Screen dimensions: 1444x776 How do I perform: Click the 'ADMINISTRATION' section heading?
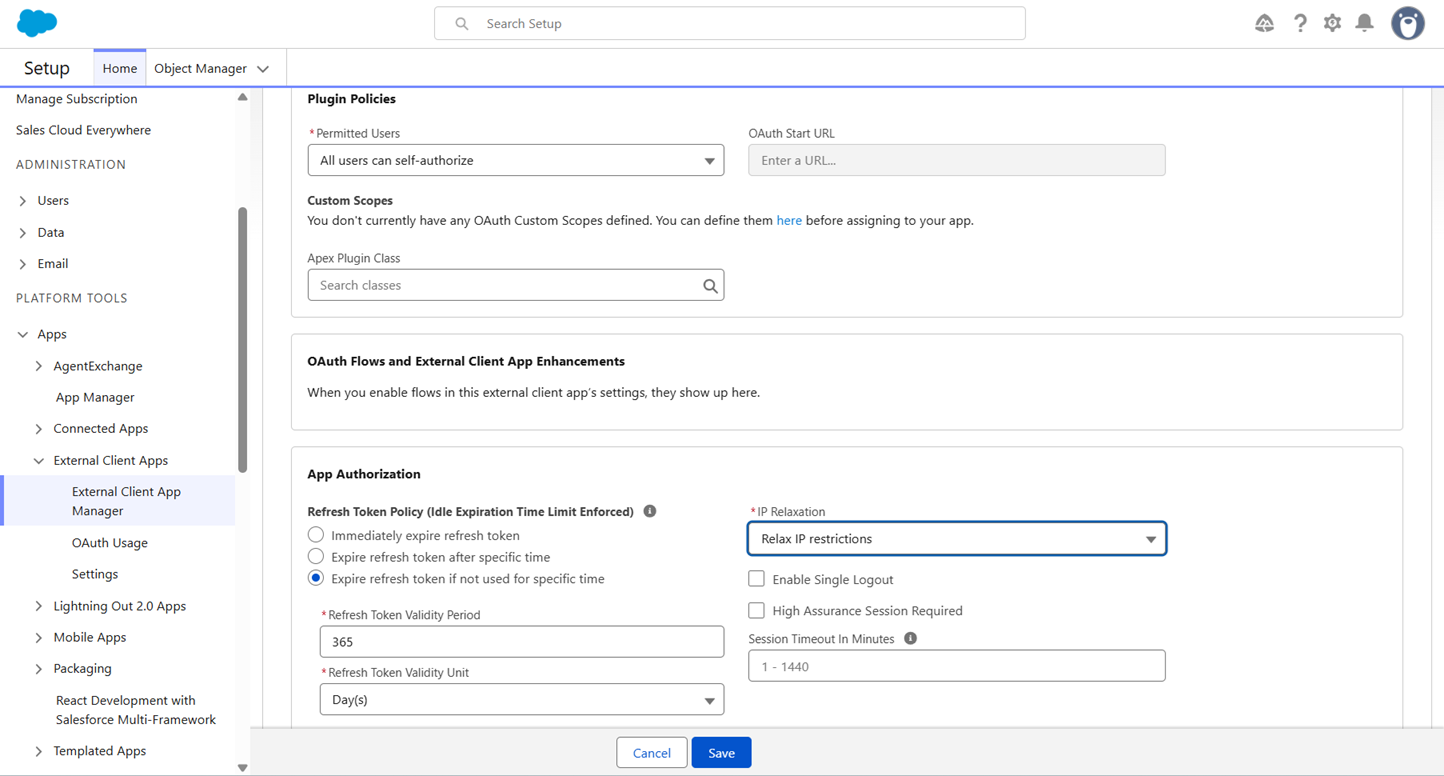(71, 165)
